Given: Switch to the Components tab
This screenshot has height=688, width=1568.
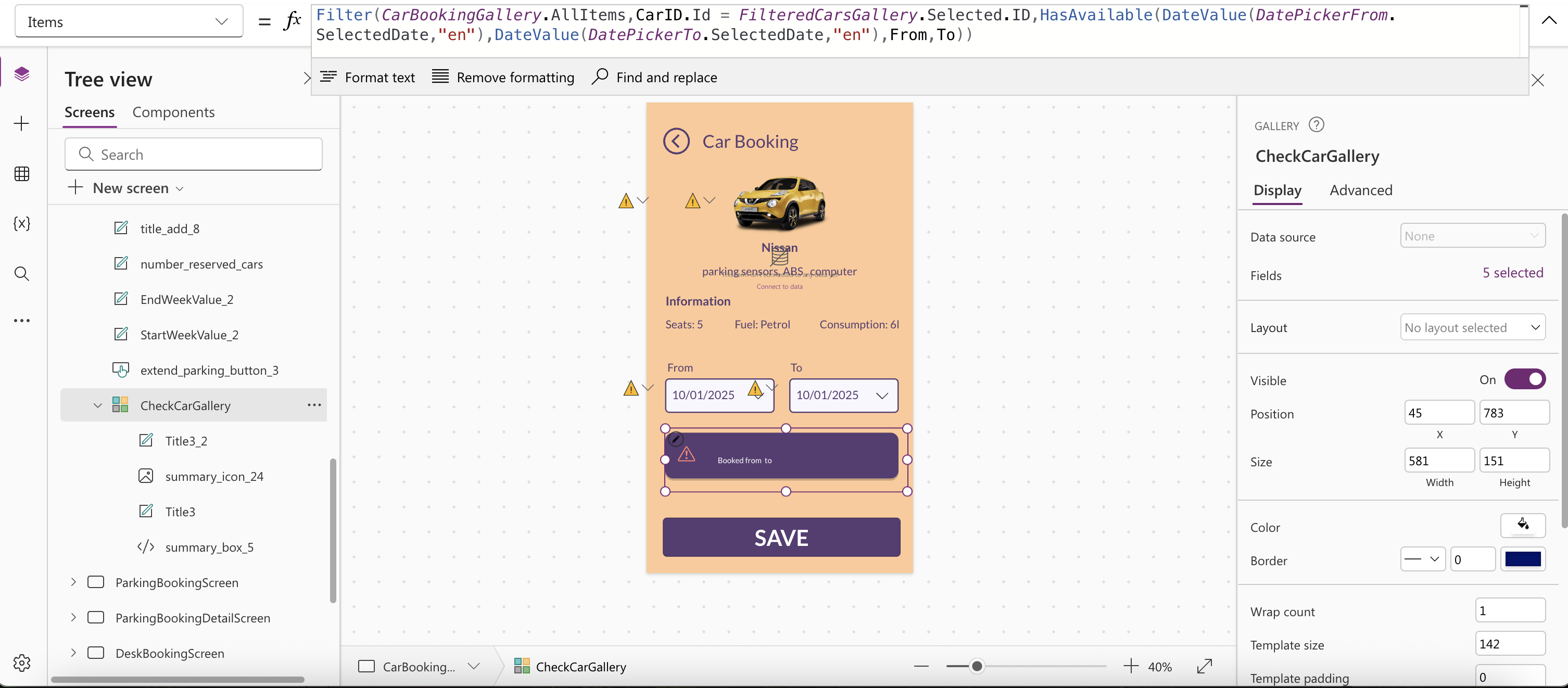Looking at the screenshot, I should pos(173,112).
